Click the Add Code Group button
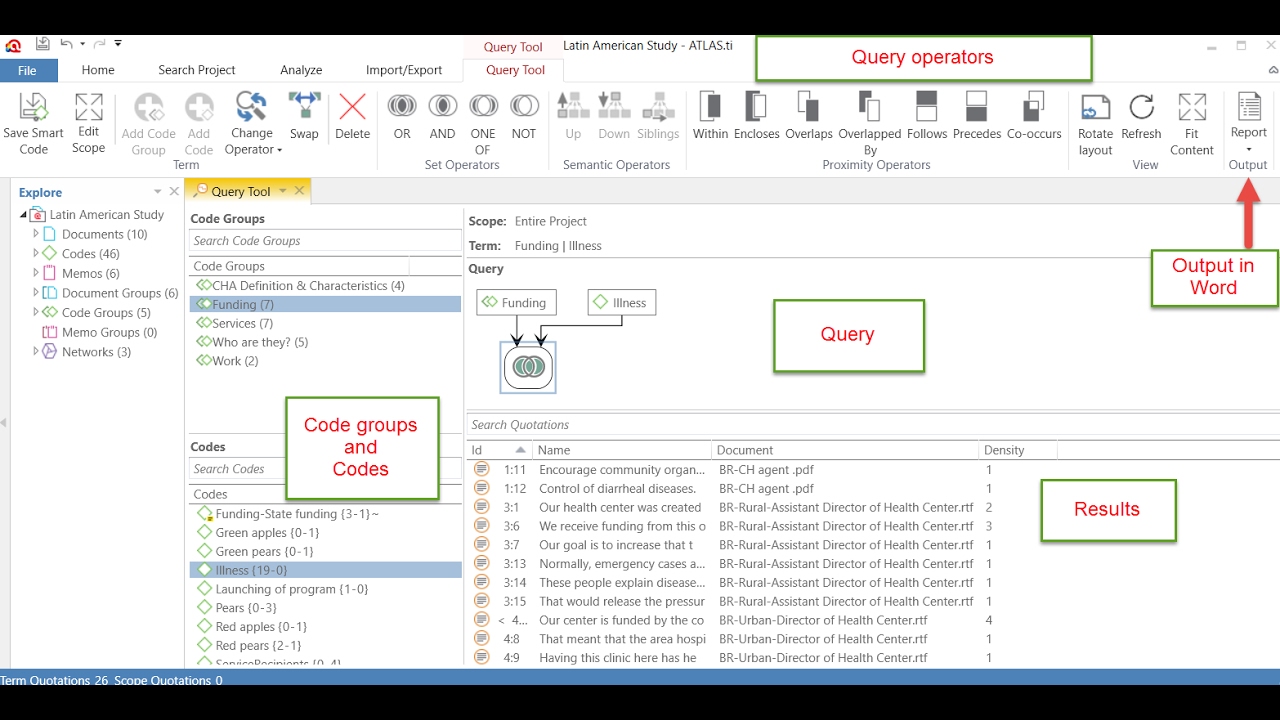This screenshot has width=1280, height=720. [x=148, y=123]
